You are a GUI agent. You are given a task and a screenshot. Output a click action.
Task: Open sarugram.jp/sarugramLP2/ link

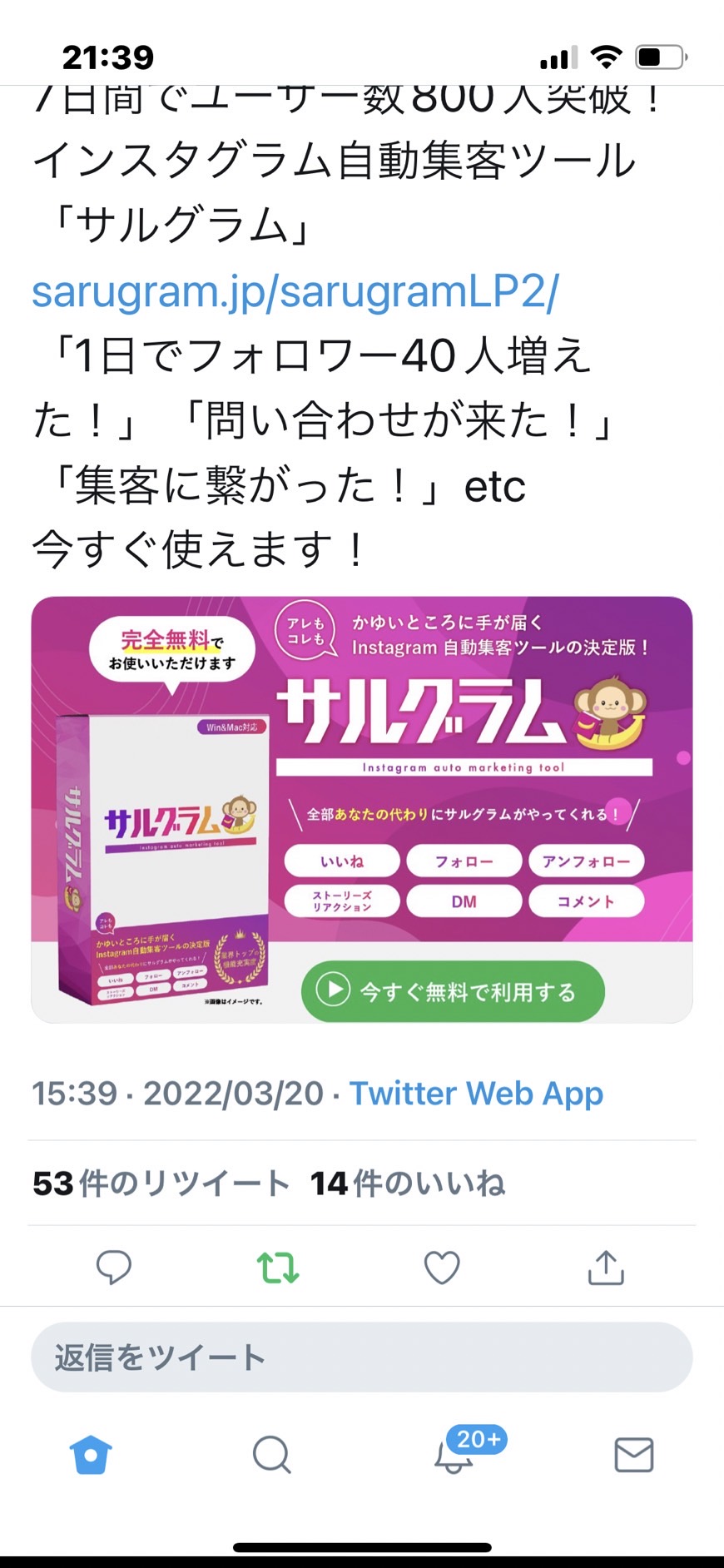point(295,291)
